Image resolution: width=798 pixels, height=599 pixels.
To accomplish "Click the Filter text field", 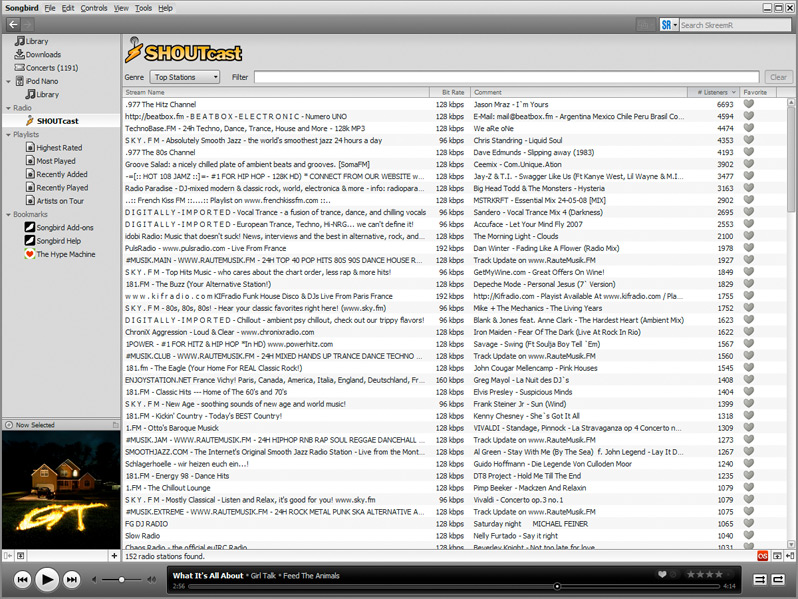I will (506, 77).
